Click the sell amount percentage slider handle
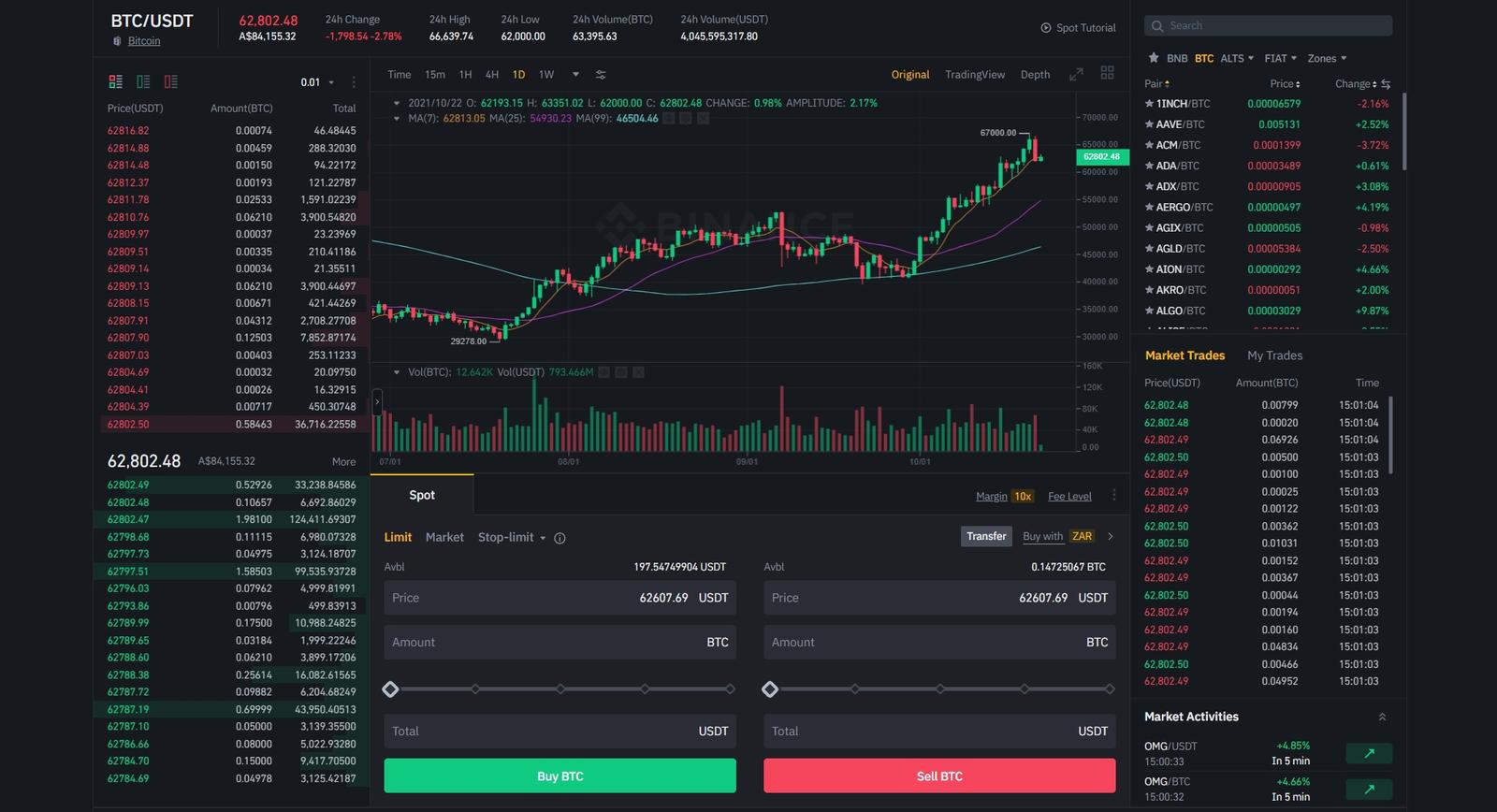 pyautogui.click(x=770, y=689)
